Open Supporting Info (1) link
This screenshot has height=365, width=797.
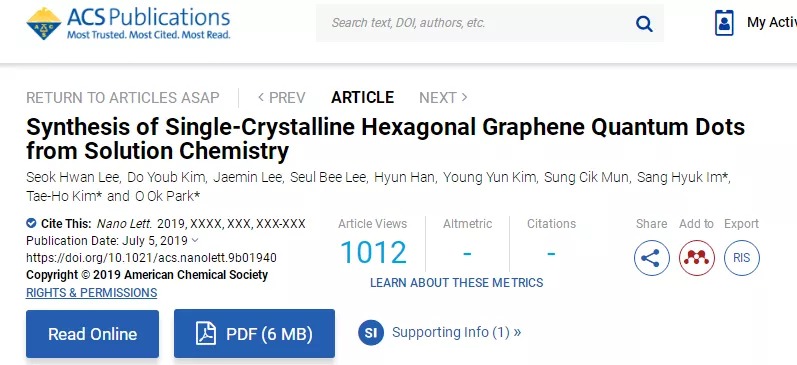coord(456,332)
